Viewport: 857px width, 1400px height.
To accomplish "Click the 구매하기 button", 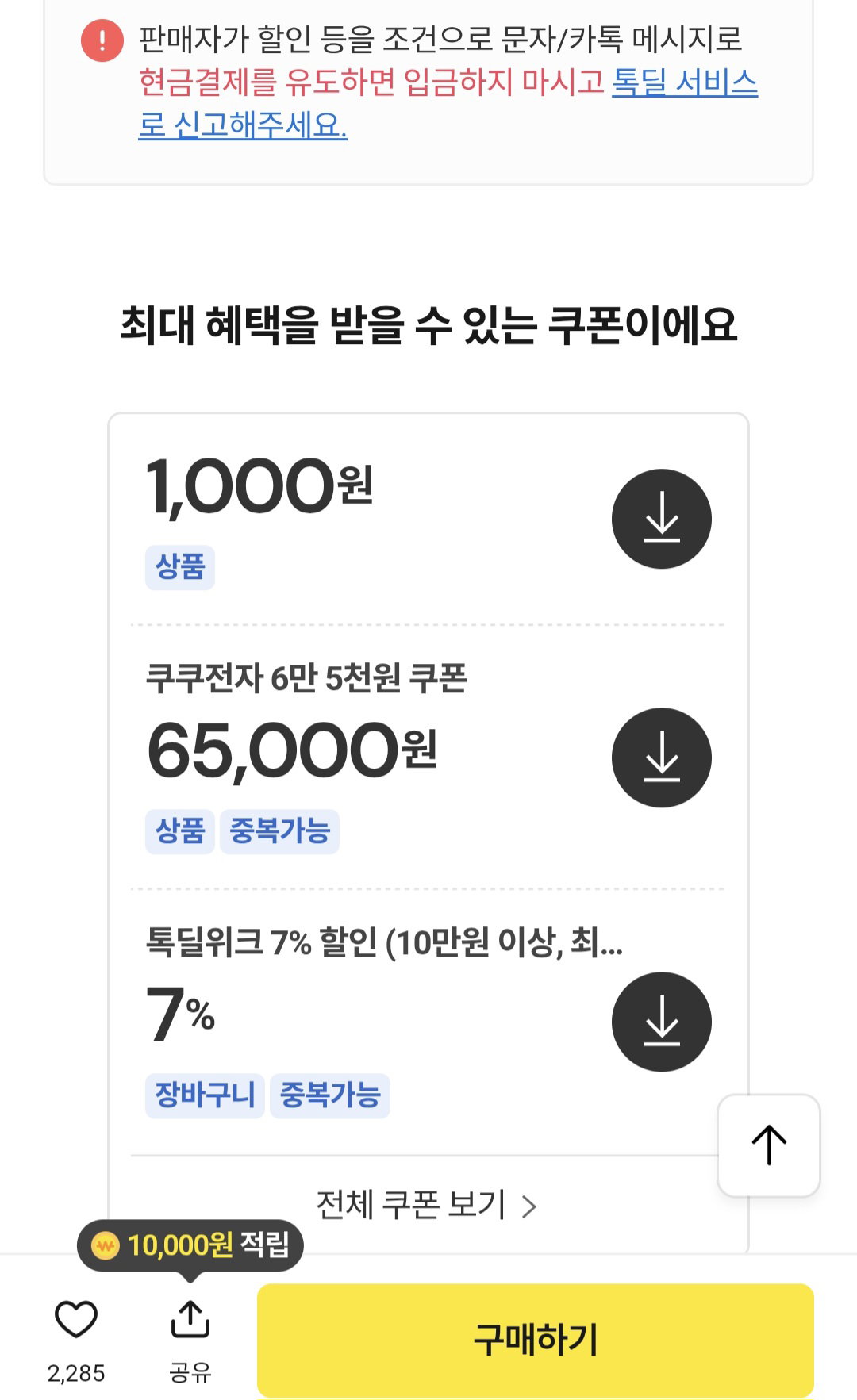I will point(536,1340).
